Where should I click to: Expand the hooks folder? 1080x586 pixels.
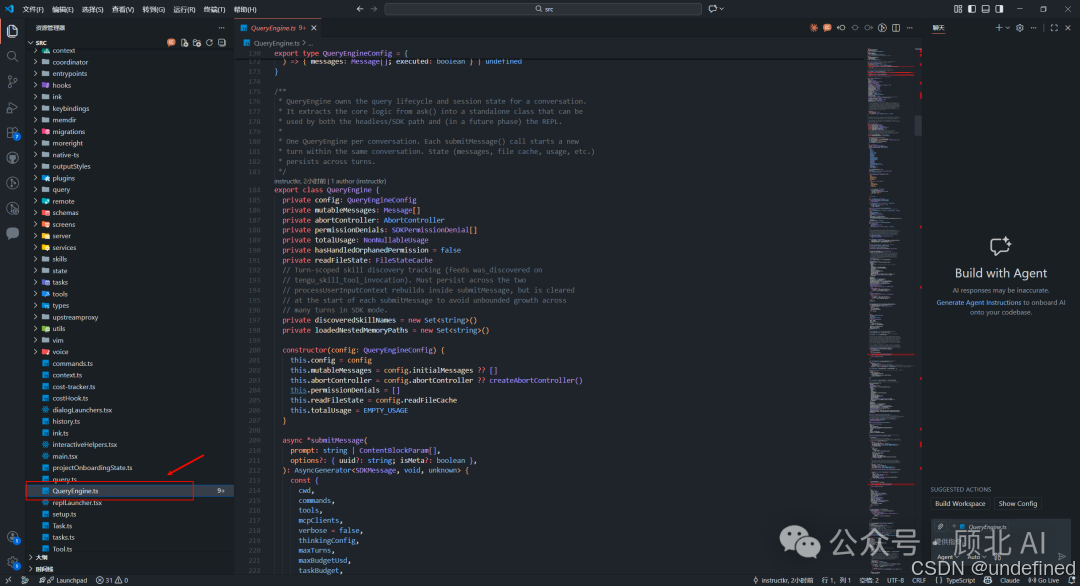(129, 85)
